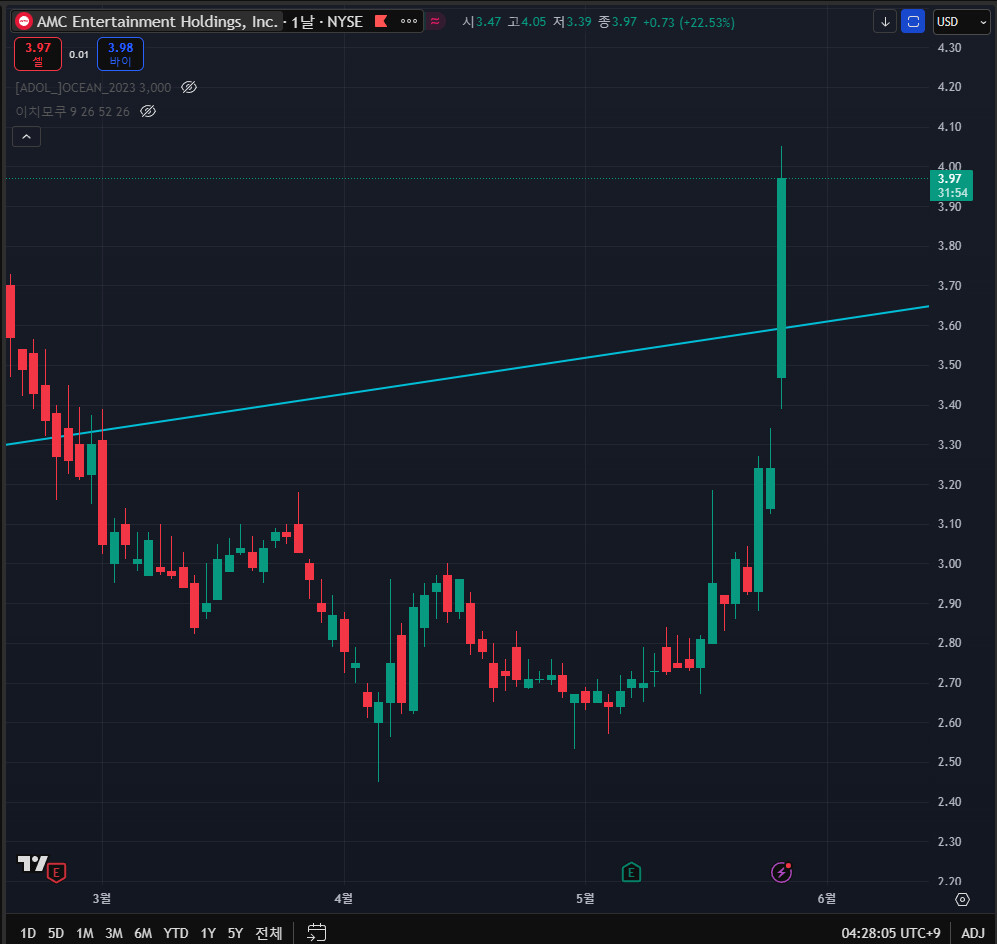The width and height of the screenshot is (997, 944).
Task: Select the 전체 time range
Action: (x=268, y=933)
